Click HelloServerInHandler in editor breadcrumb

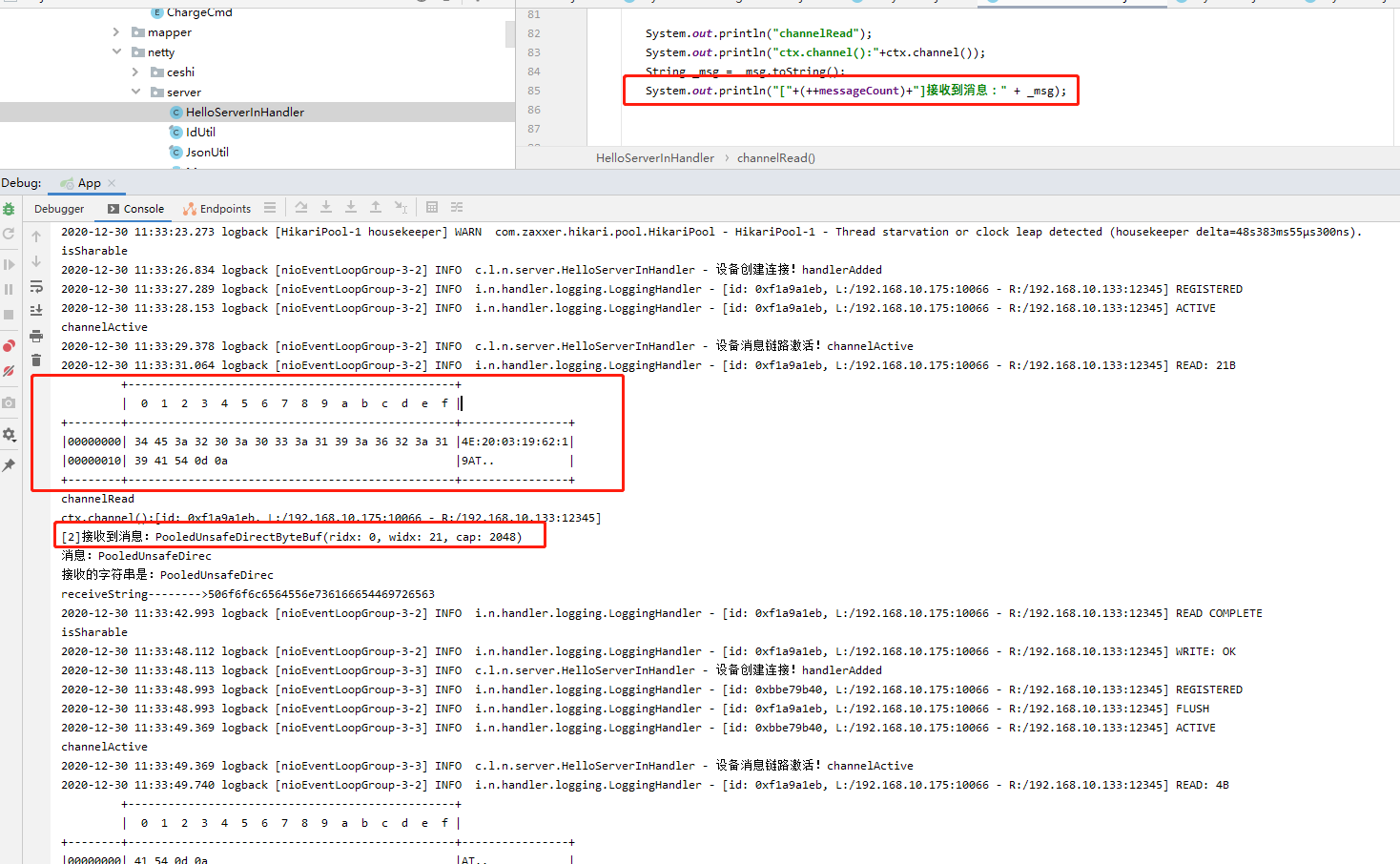coord(654,158)
